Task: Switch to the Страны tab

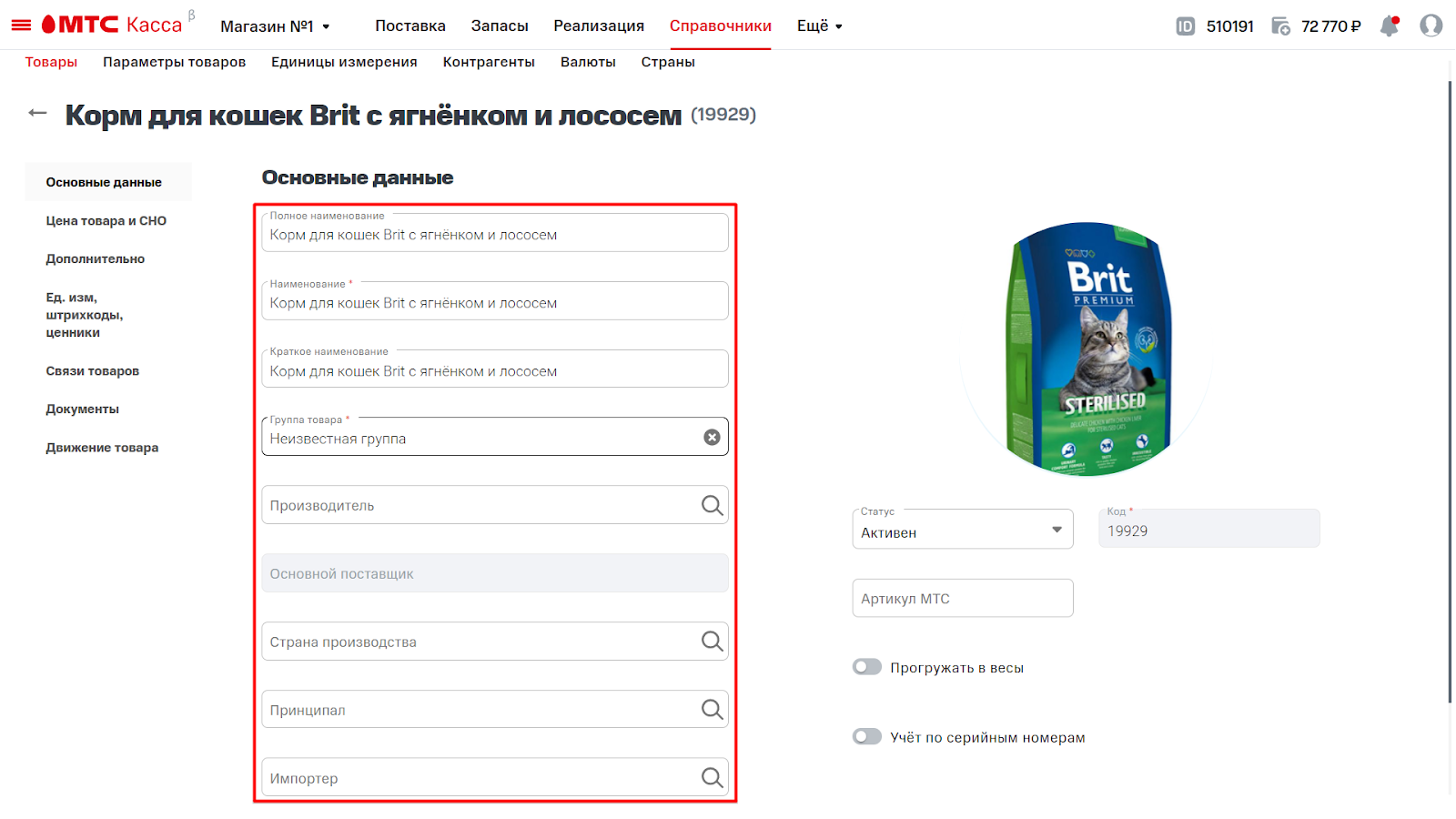Action: pos(668,62)
